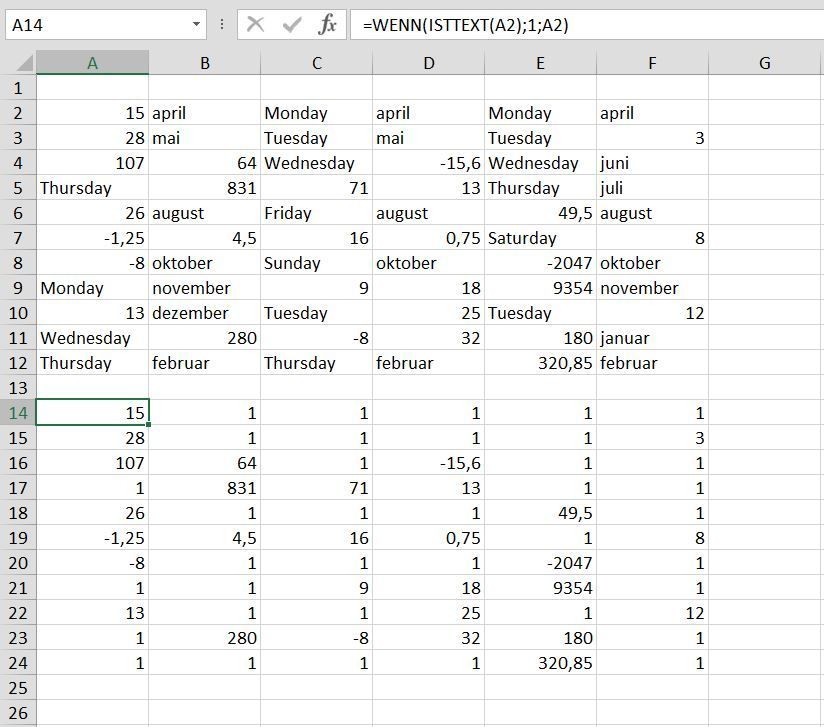
Task: Click cell A7 containing -1,25
Action: pos(92,238)
